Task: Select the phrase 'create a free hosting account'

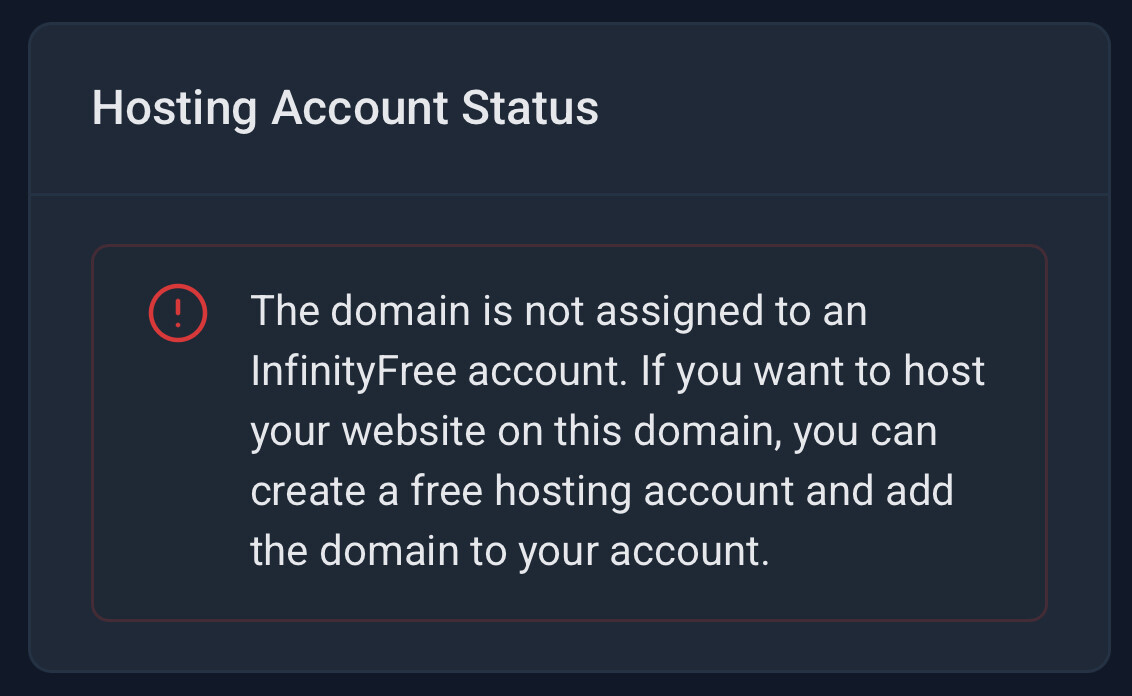Action: [522, 492]
